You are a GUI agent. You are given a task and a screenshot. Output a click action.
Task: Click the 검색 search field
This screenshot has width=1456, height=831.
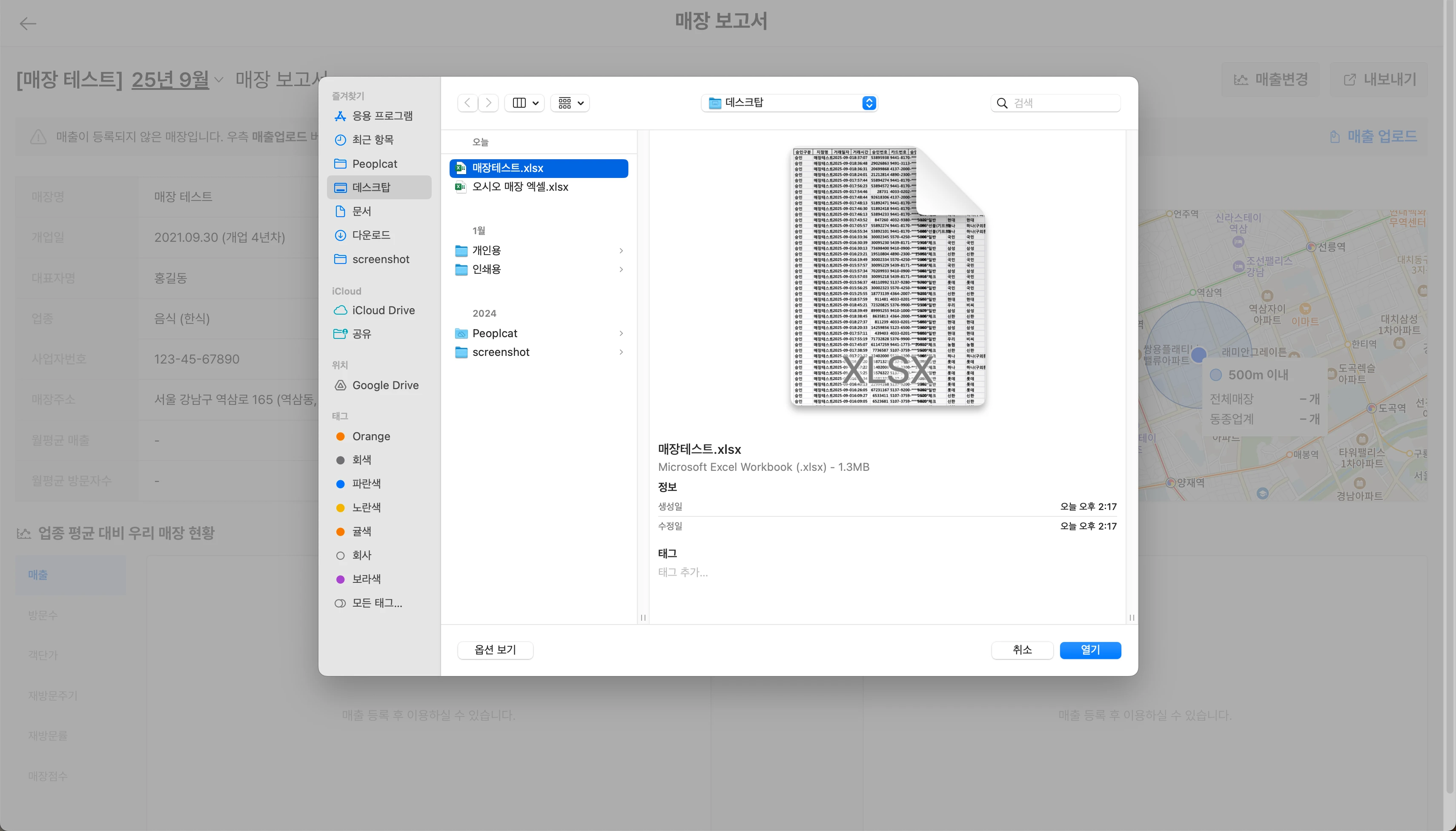(1063, 103)
